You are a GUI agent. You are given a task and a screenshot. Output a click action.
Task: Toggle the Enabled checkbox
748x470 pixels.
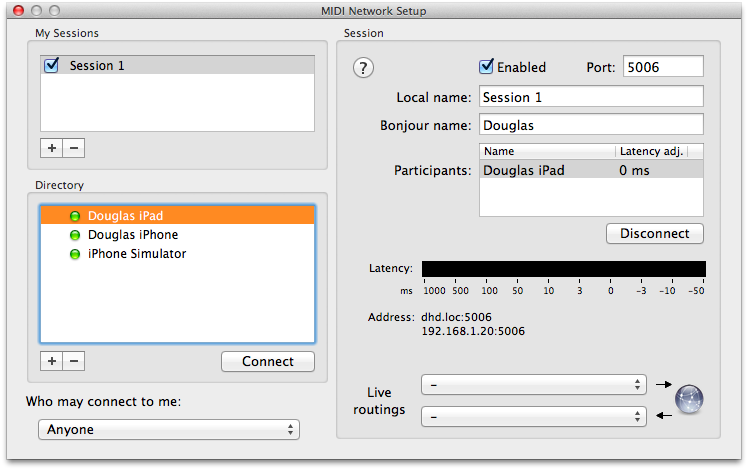click(487, 67)
